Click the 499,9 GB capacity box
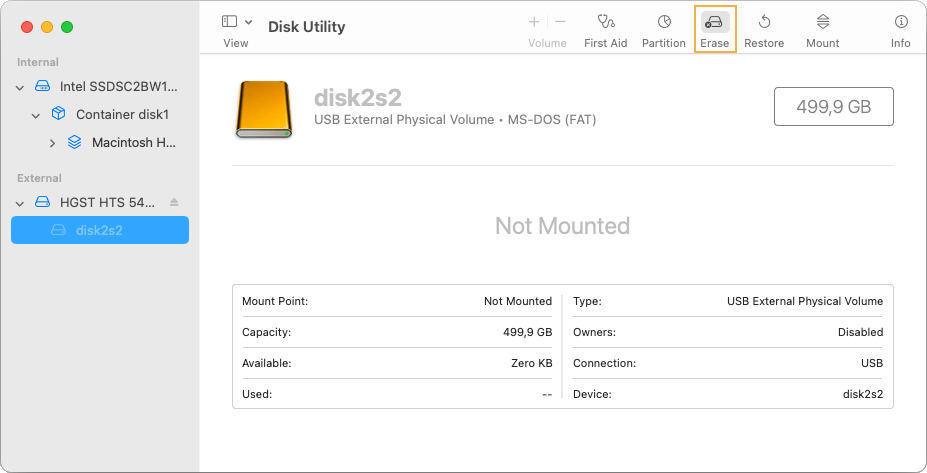The image size is (927, 473). pos(834,106)
